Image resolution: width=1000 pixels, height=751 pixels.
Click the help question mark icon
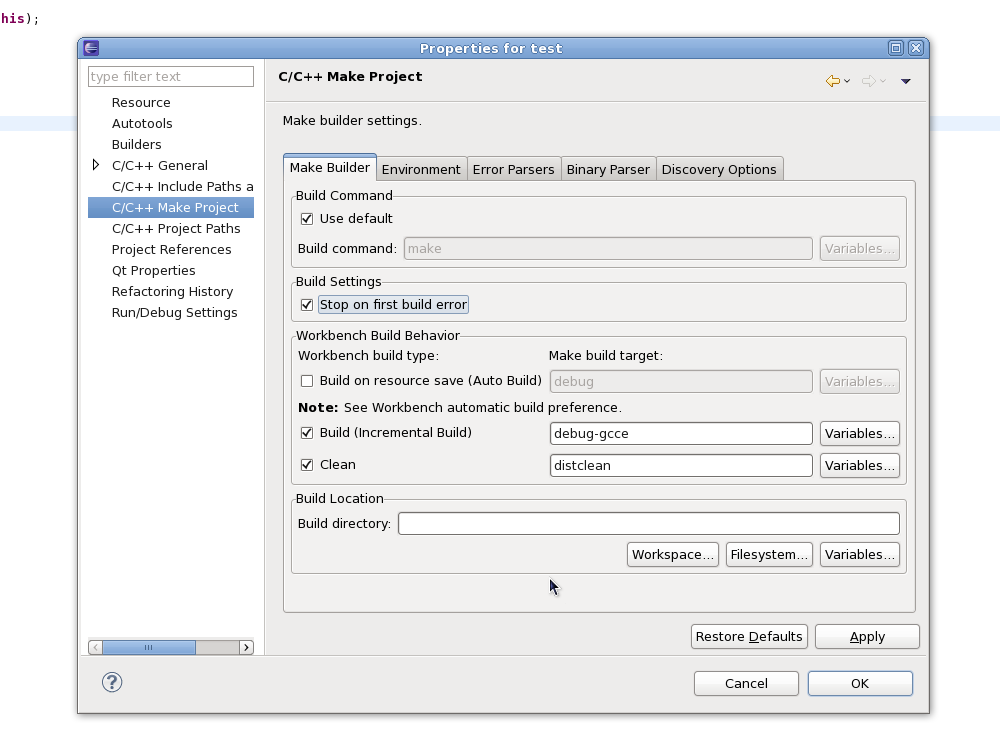[112, 682]
